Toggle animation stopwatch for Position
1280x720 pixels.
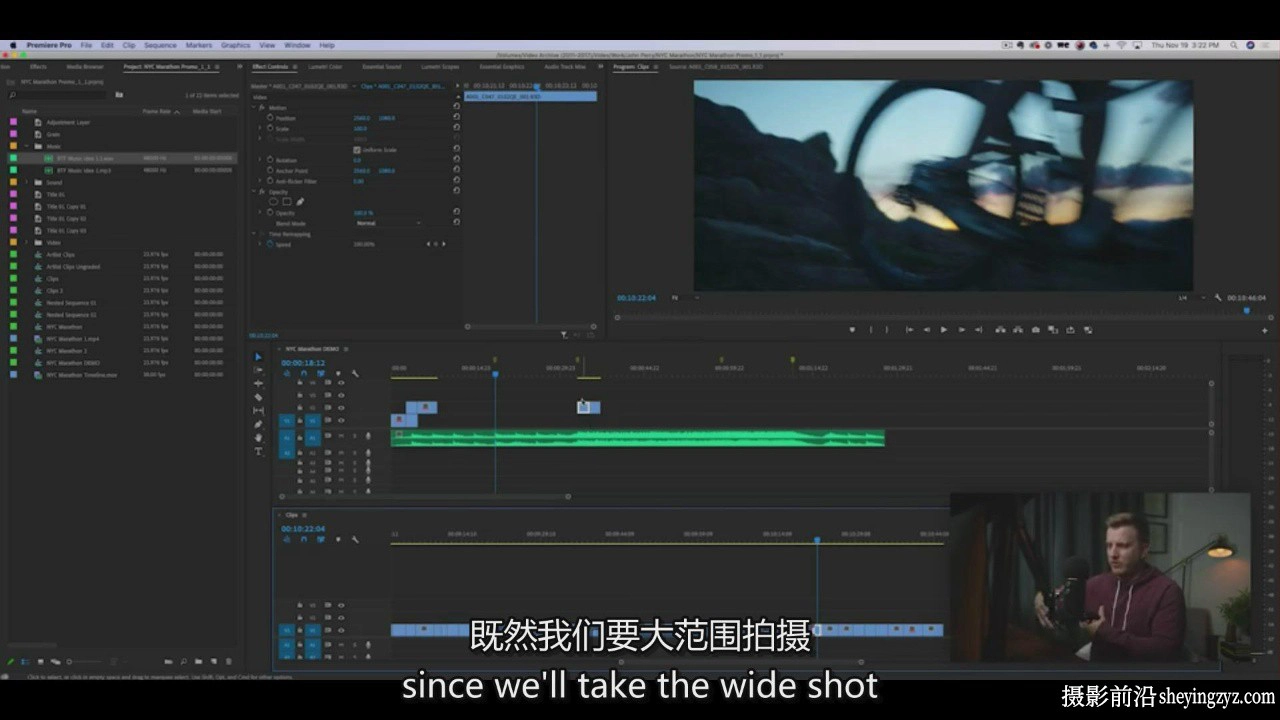[269, 118]
